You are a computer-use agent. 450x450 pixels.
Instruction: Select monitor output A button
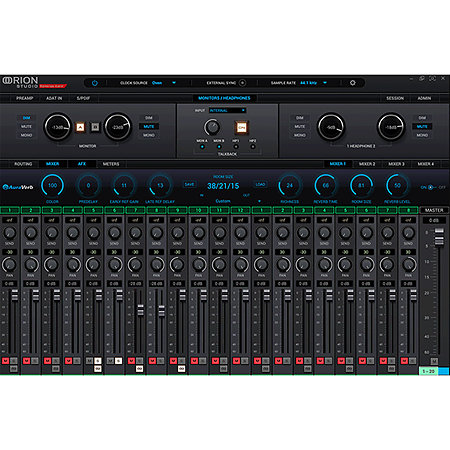[80, 127]
